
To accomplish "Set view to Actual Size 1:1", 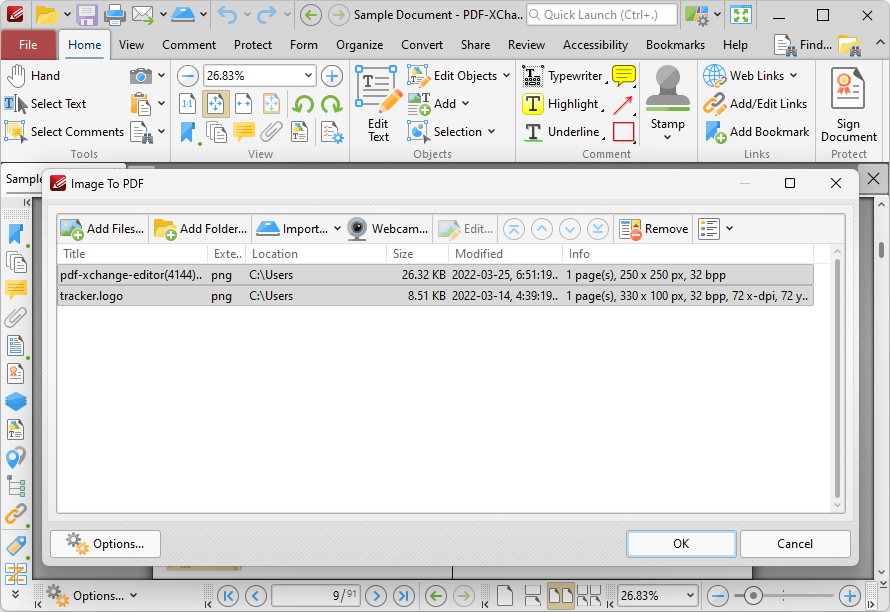I will coord(187,104).
